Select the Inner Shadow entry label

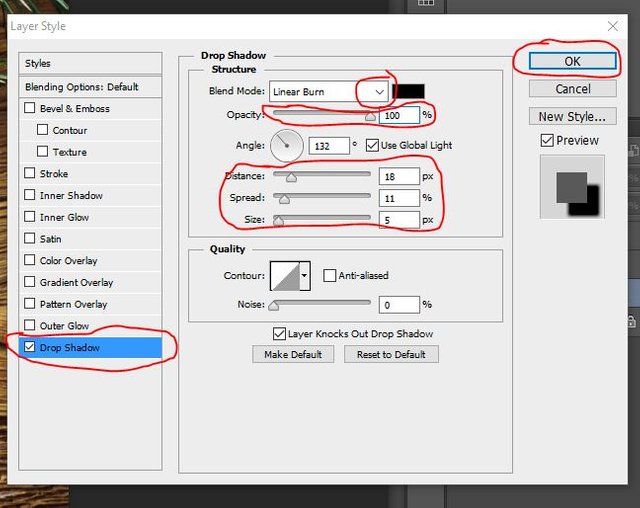tap(71, 195)
